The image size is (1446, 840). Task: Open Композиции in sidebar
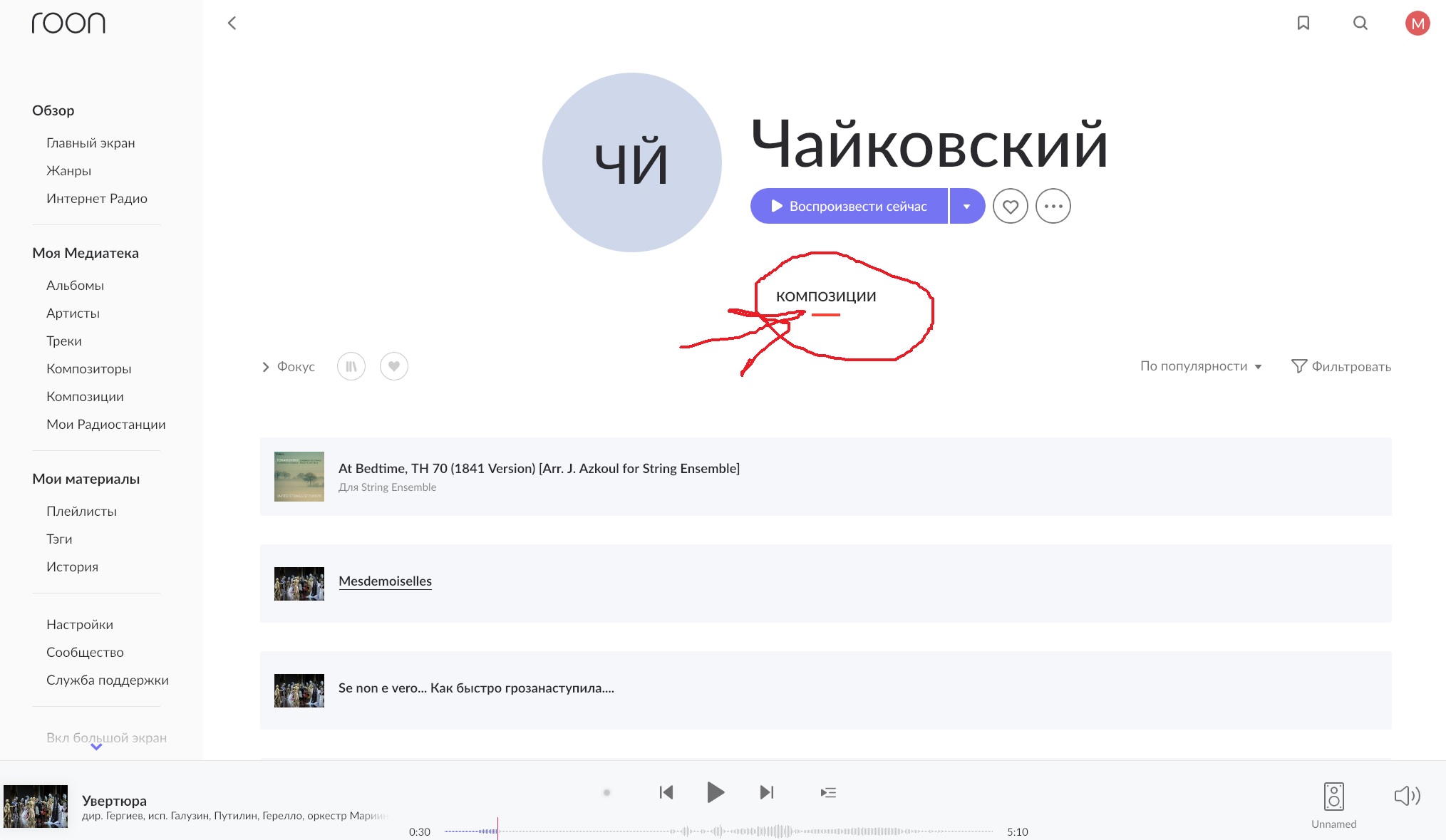[x=85, y=396]
